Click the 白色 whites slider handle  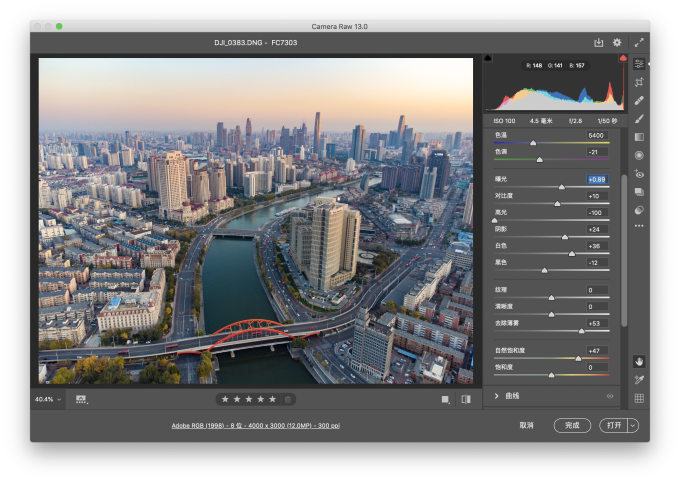pos(572,254)
